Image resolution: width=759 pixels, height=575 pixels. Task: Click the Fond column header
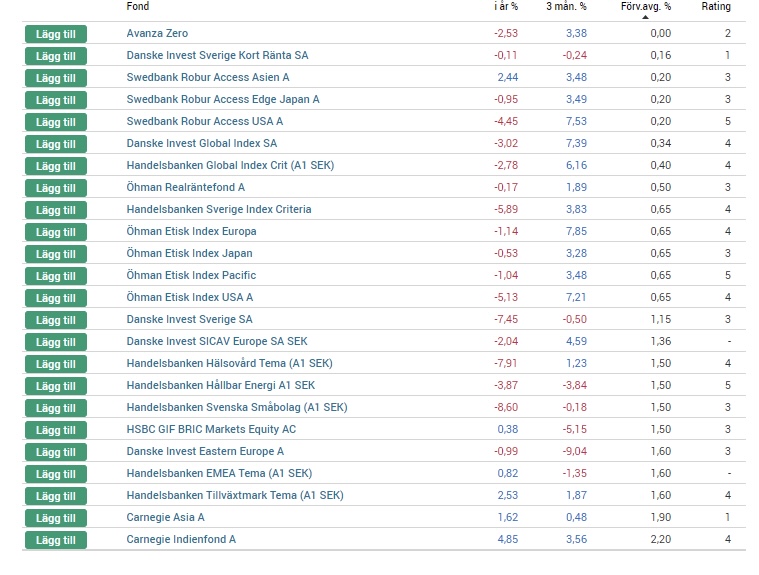[138, 7]
